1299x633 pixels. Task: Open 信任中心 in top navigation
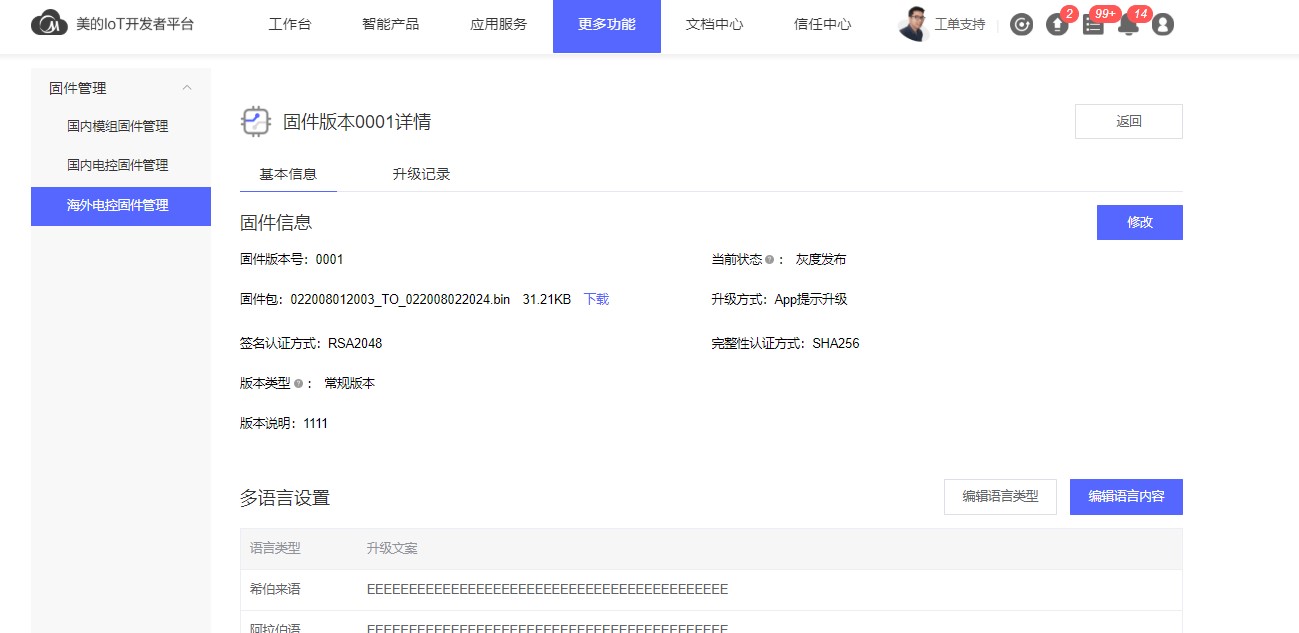[823, 25]
